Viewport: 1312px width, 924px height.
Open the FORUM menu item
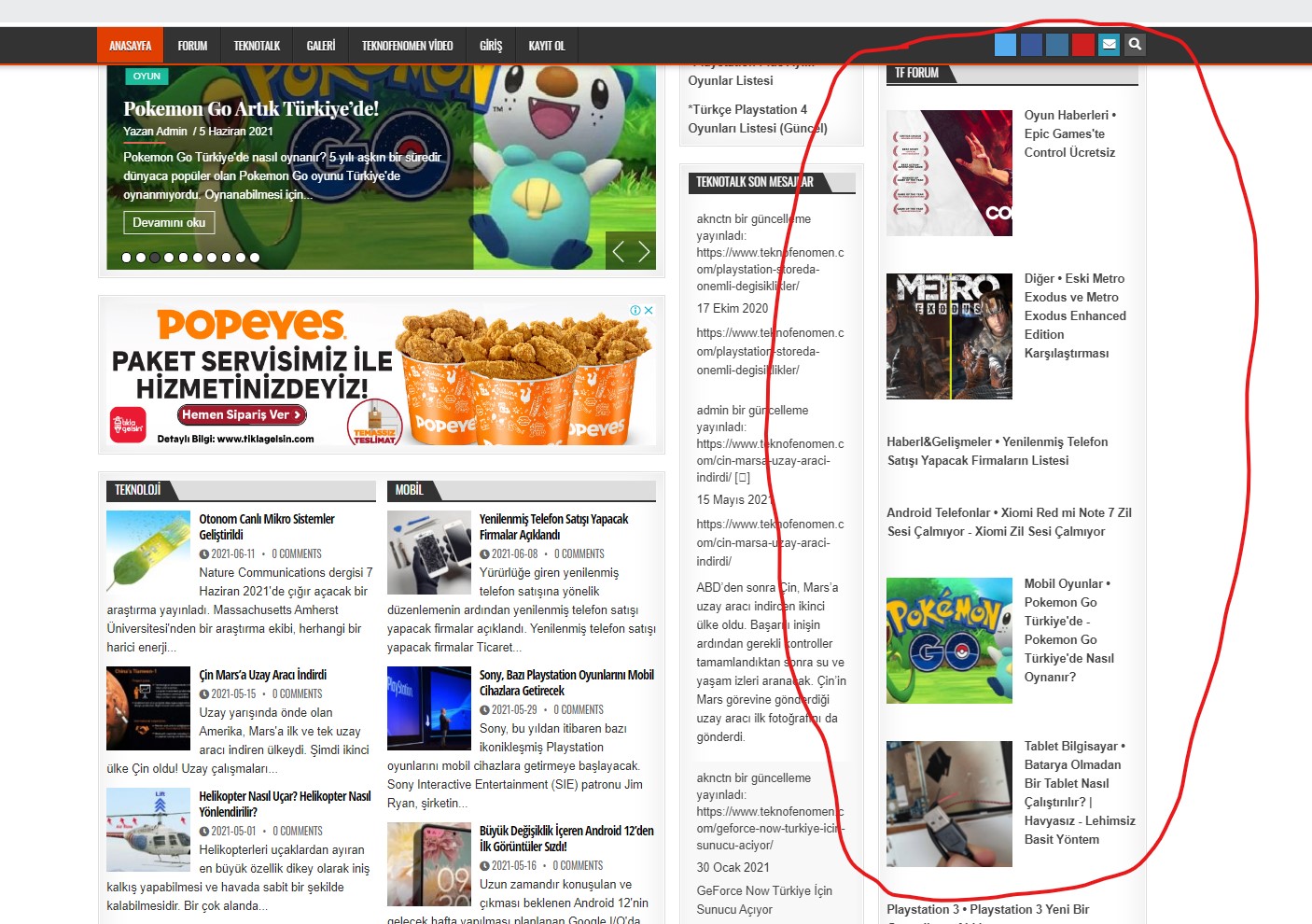192,46
